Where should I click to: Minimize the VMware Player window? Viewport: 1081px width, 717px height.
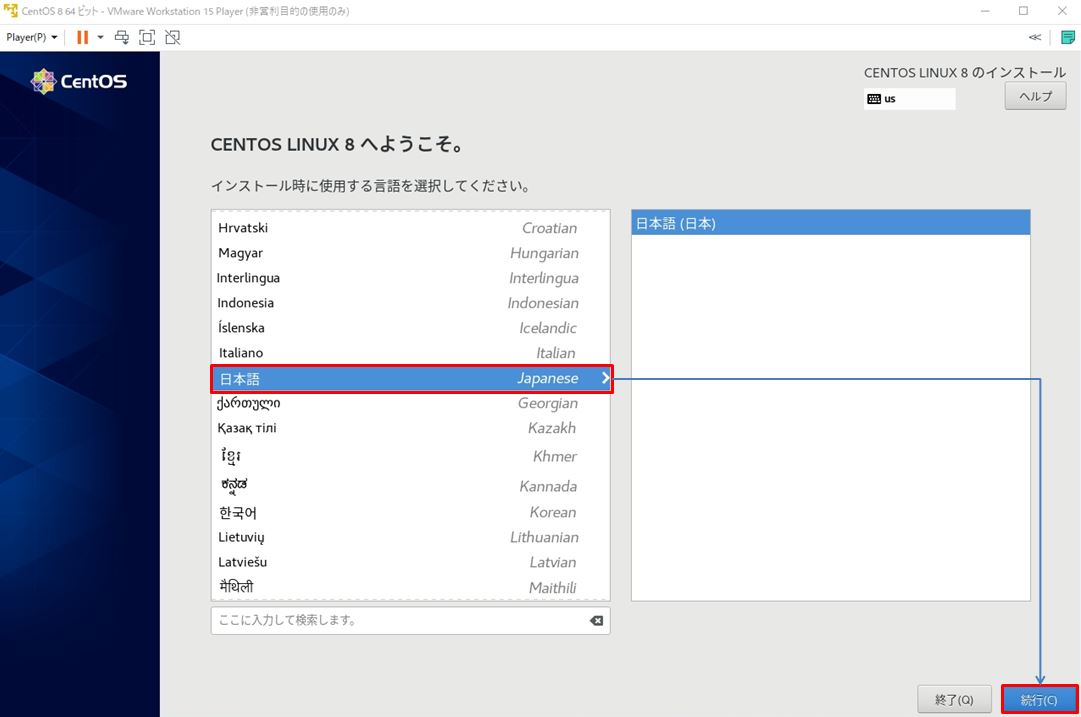tap(985, 11)
